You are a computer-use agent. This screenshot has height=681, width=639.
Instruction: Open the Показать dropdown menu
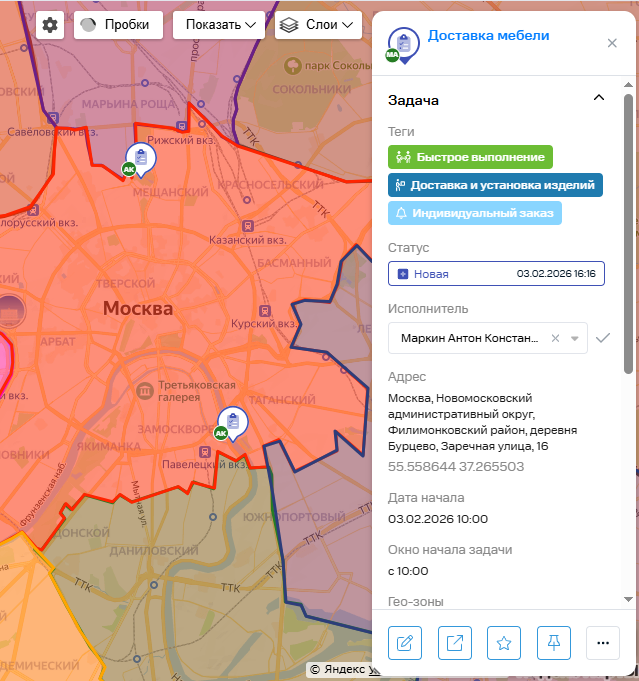(x=218, y=25)
